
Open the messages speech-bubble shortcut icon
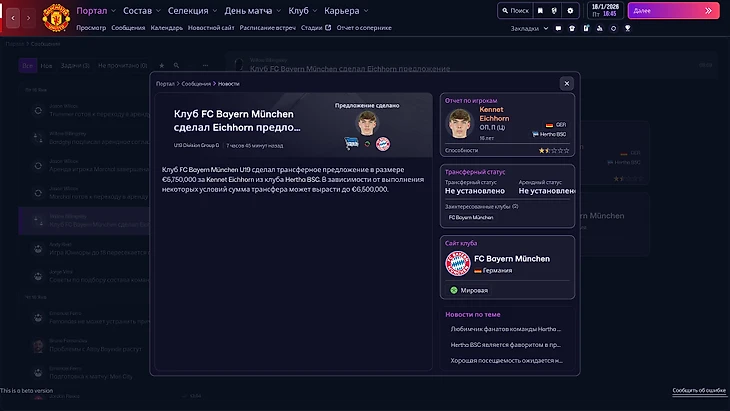[x=558, y=28]
